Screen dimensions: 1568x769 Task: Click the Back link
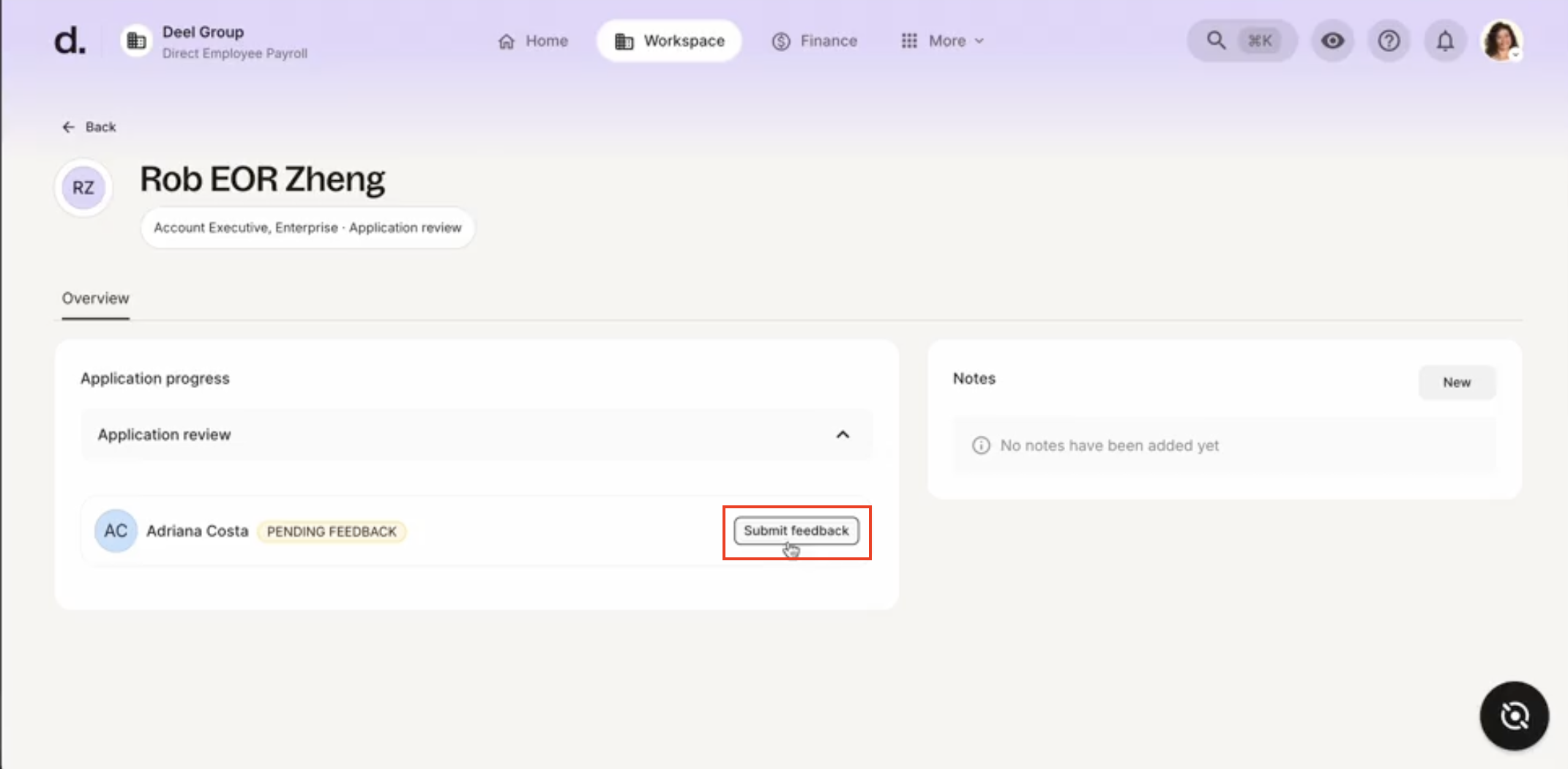(x=89, y=127)
